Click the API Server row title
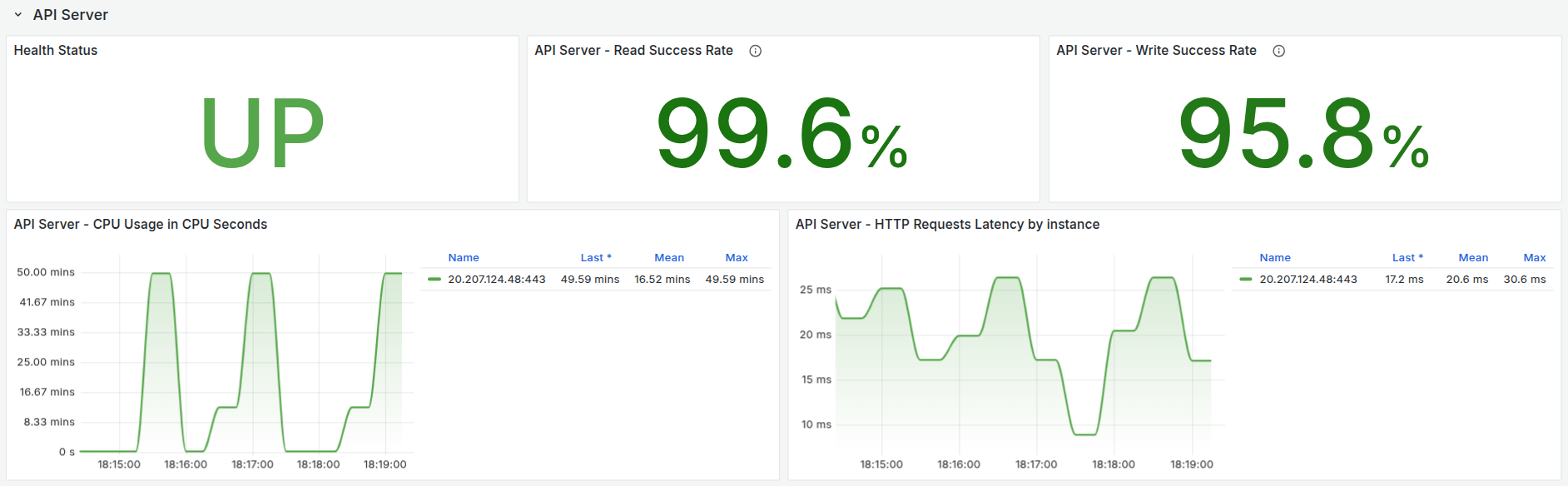Viewport: 1568px width, 486px height. (71, 15)
